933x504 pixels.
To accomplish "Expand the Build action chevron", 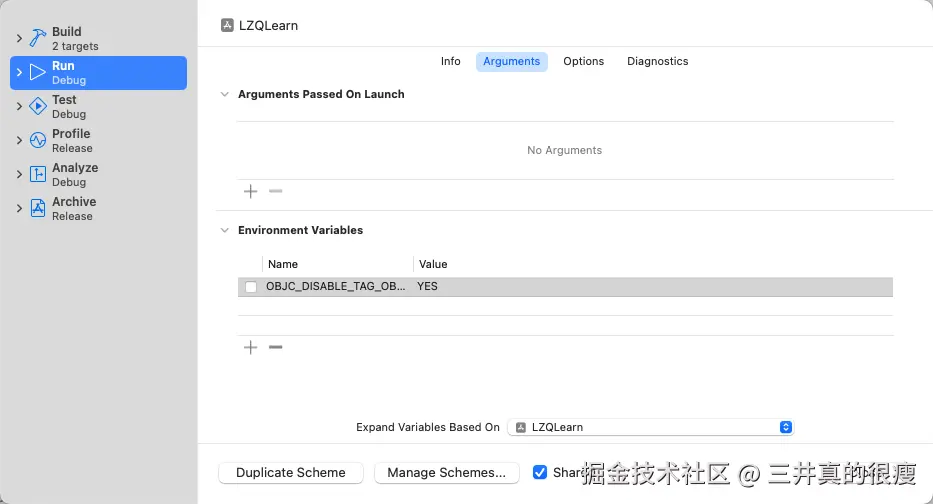I will click(x=19, y=39).
